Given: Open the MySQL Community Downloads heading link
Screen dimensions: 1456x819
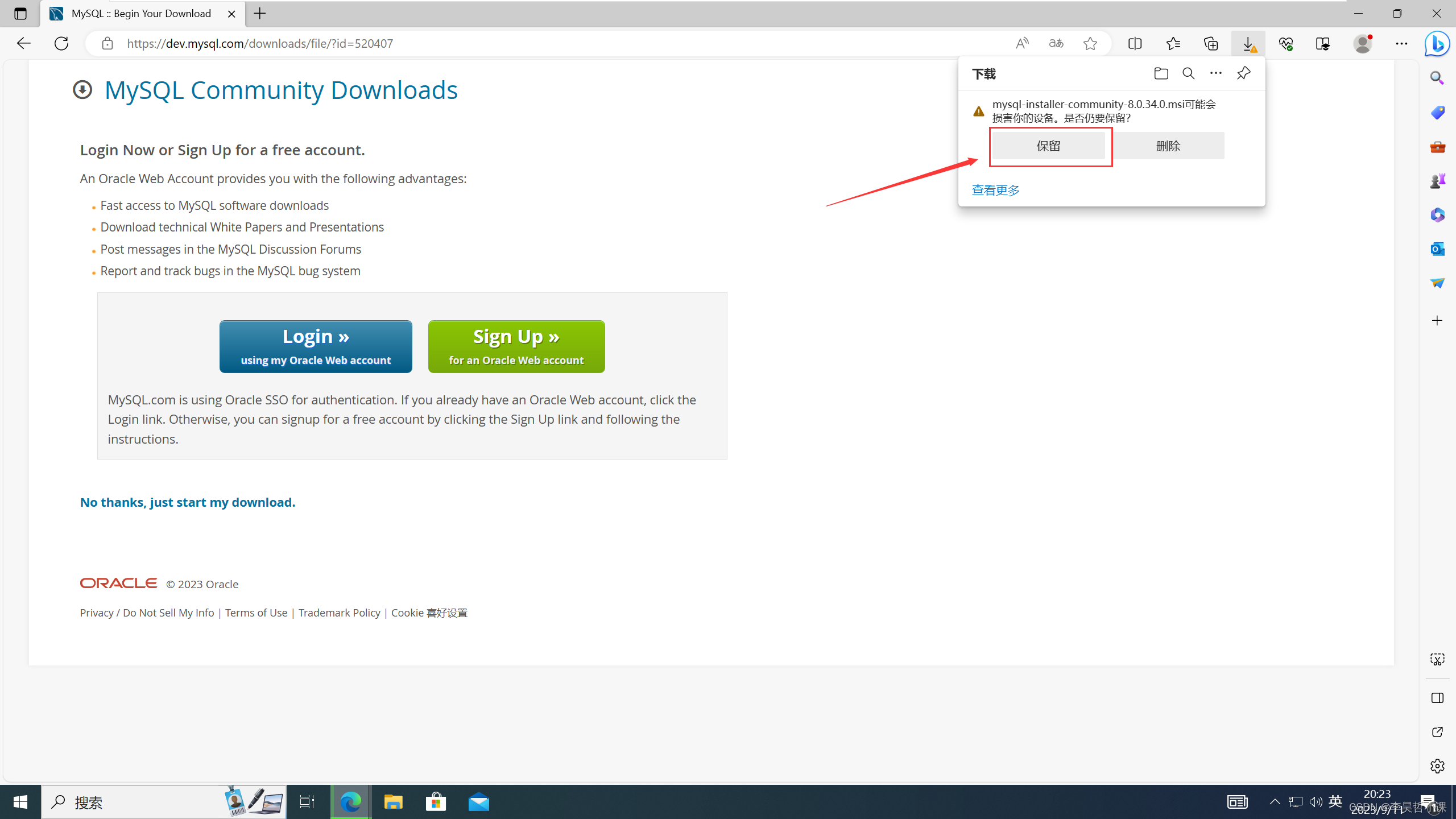Looking at the screenshot, I should (281, 90).
